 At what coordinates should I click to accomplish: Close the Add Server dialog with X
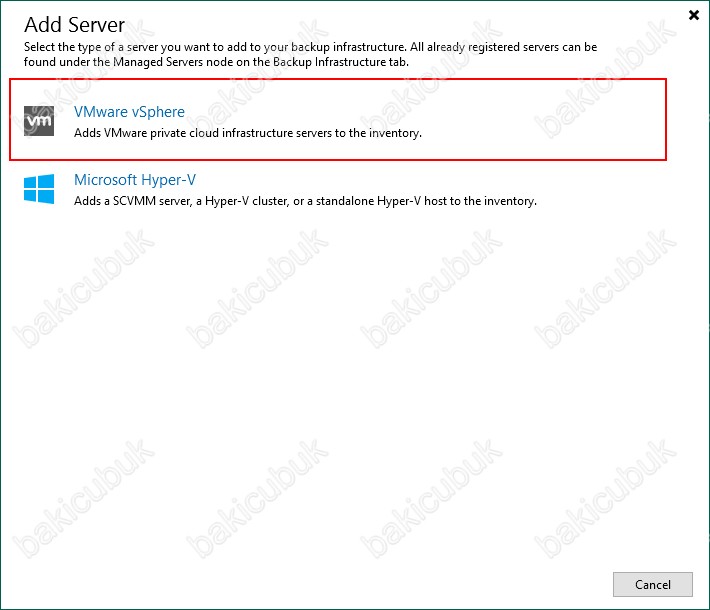694,15
